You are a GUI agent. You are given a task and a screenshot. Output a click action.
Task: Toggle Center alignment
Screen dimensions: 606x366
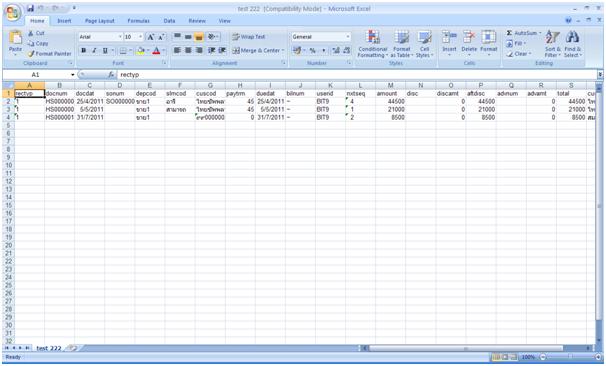tap(188, 51)
